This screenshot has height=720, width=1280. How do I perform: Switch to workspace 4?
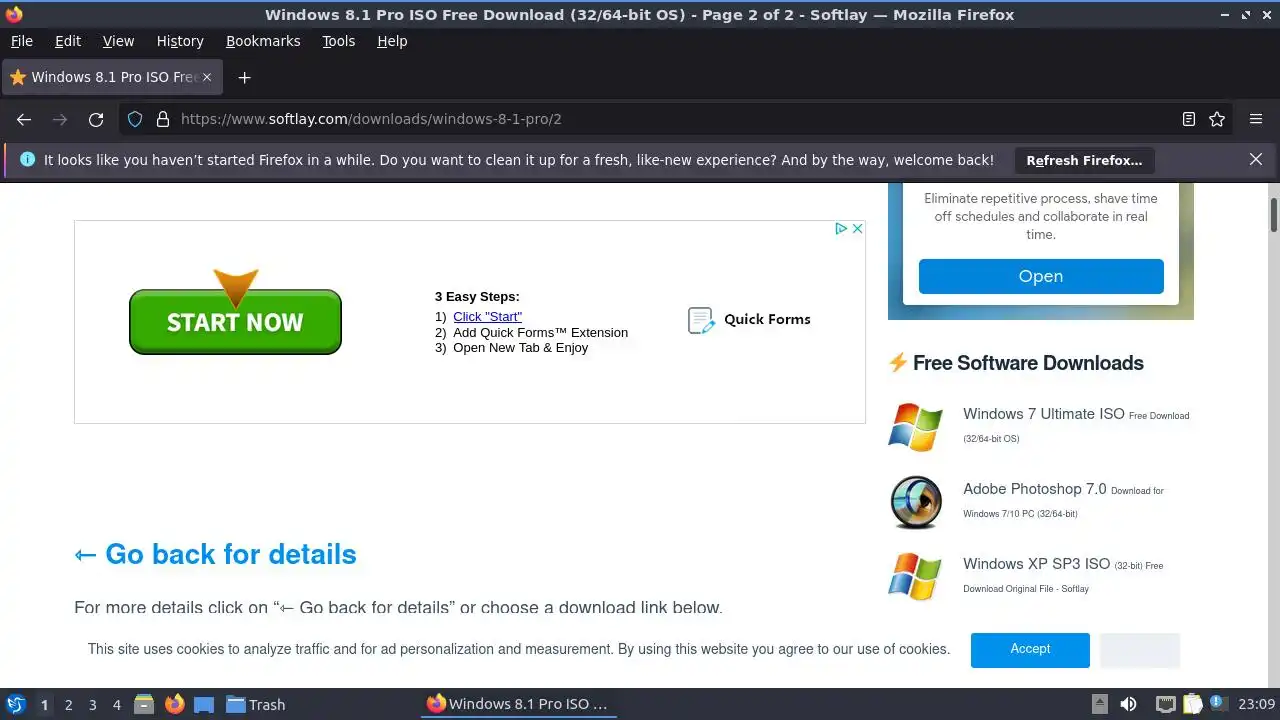tap(116, 705)
